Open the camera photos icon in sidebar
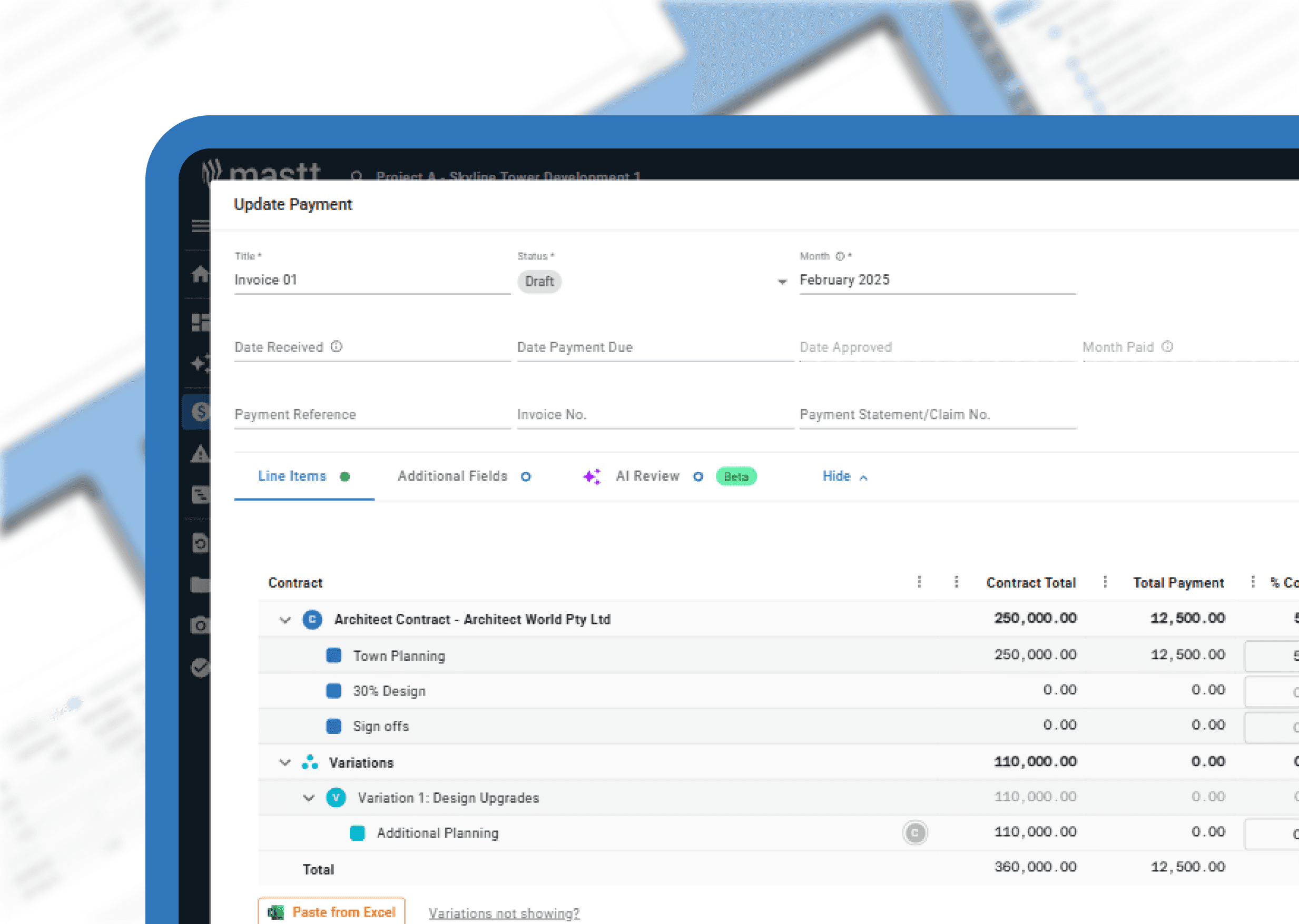 click(200, 625)
